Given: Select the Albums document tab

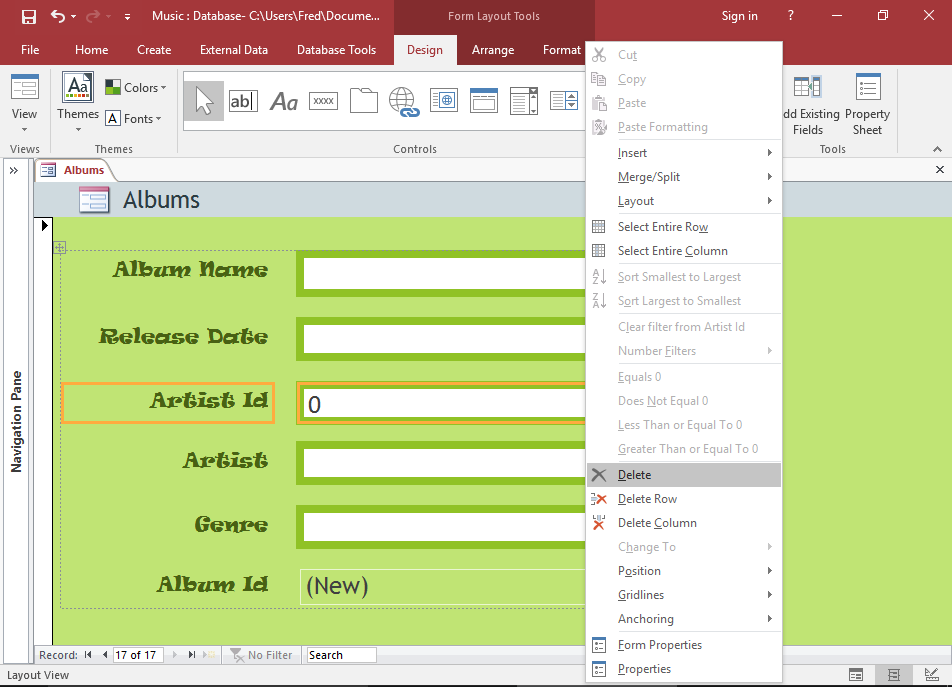Looking at the screenshot, I should [x=75, y=170].
